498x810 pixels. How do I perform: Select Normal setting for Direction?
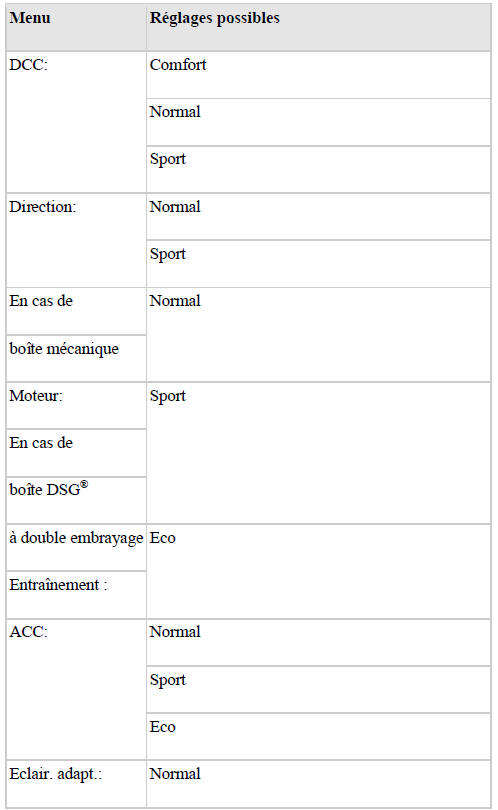pyautogui.click(x=318, y=217)
